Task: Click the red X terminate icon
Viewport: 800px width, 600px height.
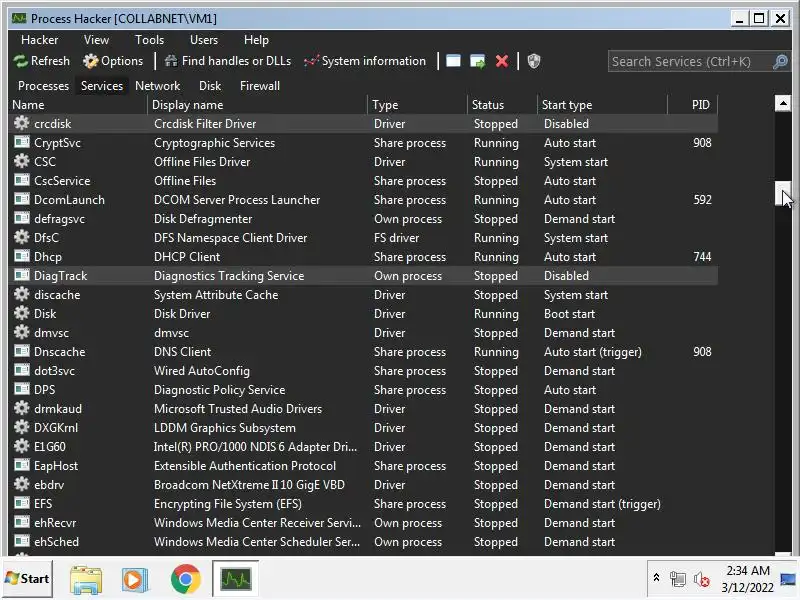Action: [502, 61]
